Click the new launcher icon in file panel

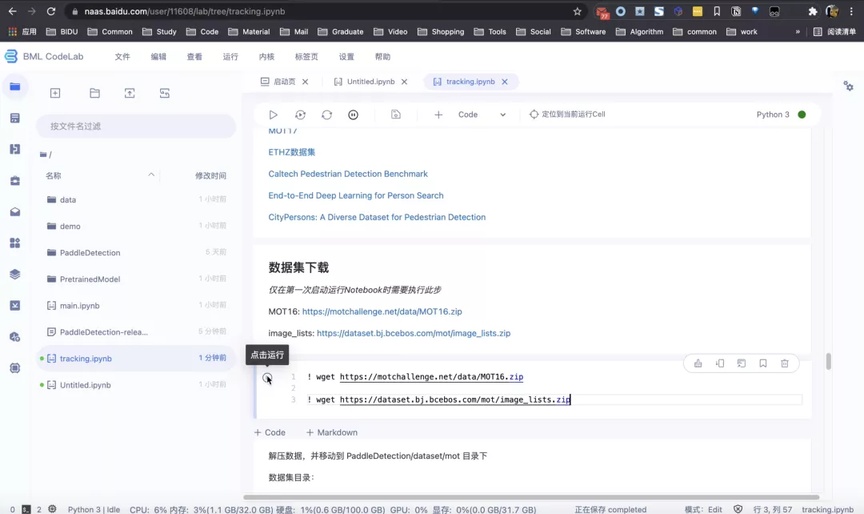[x=55, y=93]
